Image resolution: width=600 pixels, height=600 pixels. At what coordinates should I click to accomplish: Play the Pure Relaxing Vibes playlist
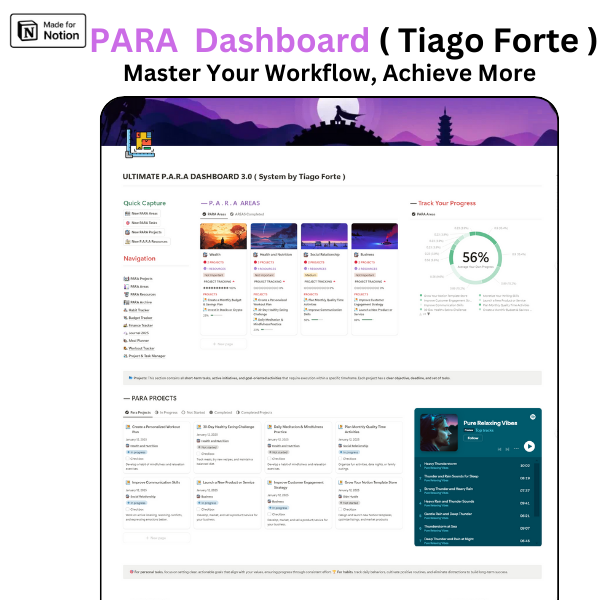point(529,446)
